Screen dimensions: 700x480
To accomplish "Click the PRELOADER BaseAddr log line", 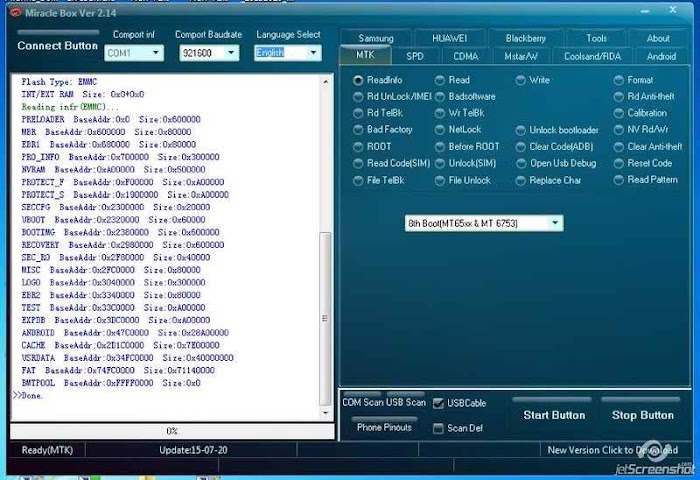I will click(111, 120).
